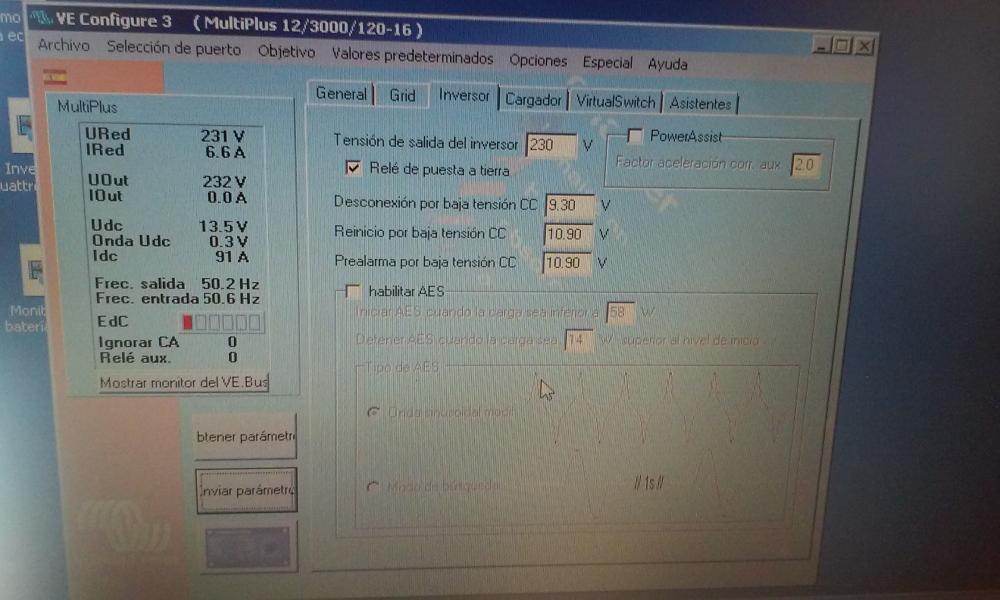Select the Inversor tab
Image resolution: width=1000 pixels, height=600 pixels.
[464, 96]
